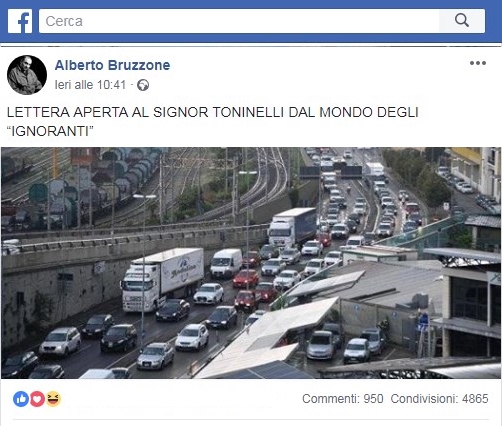Open the traffic jam photo

[251, 263]
